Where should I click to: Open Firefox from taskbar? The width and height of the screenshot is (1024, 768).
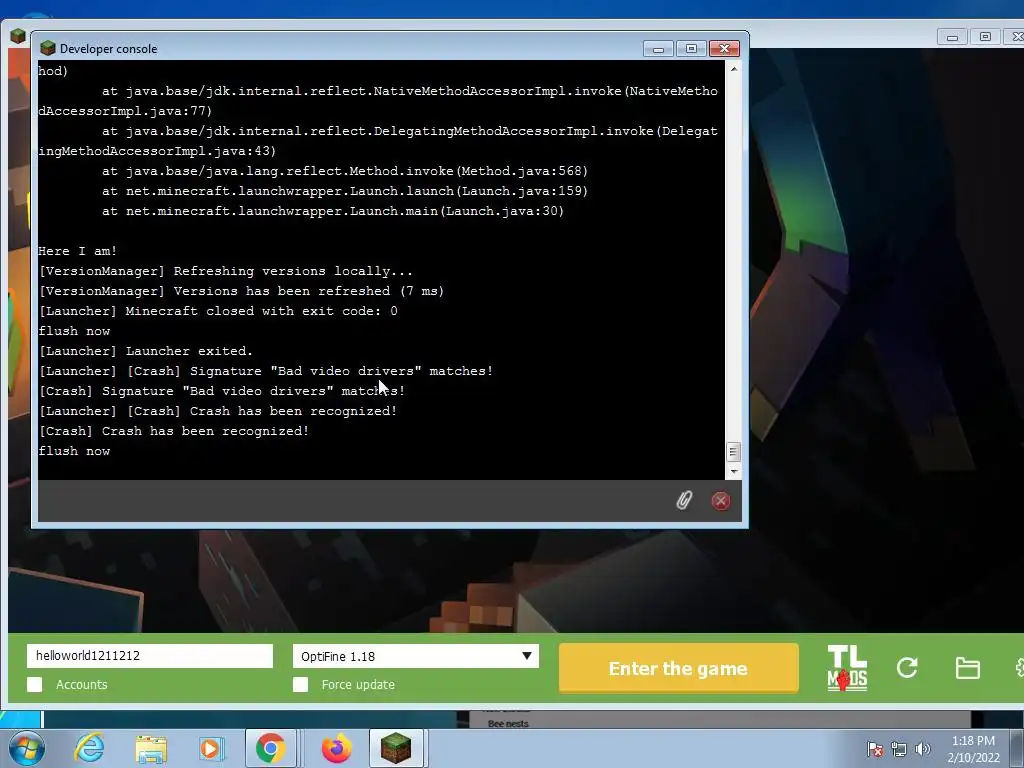(x=337, y=748)
